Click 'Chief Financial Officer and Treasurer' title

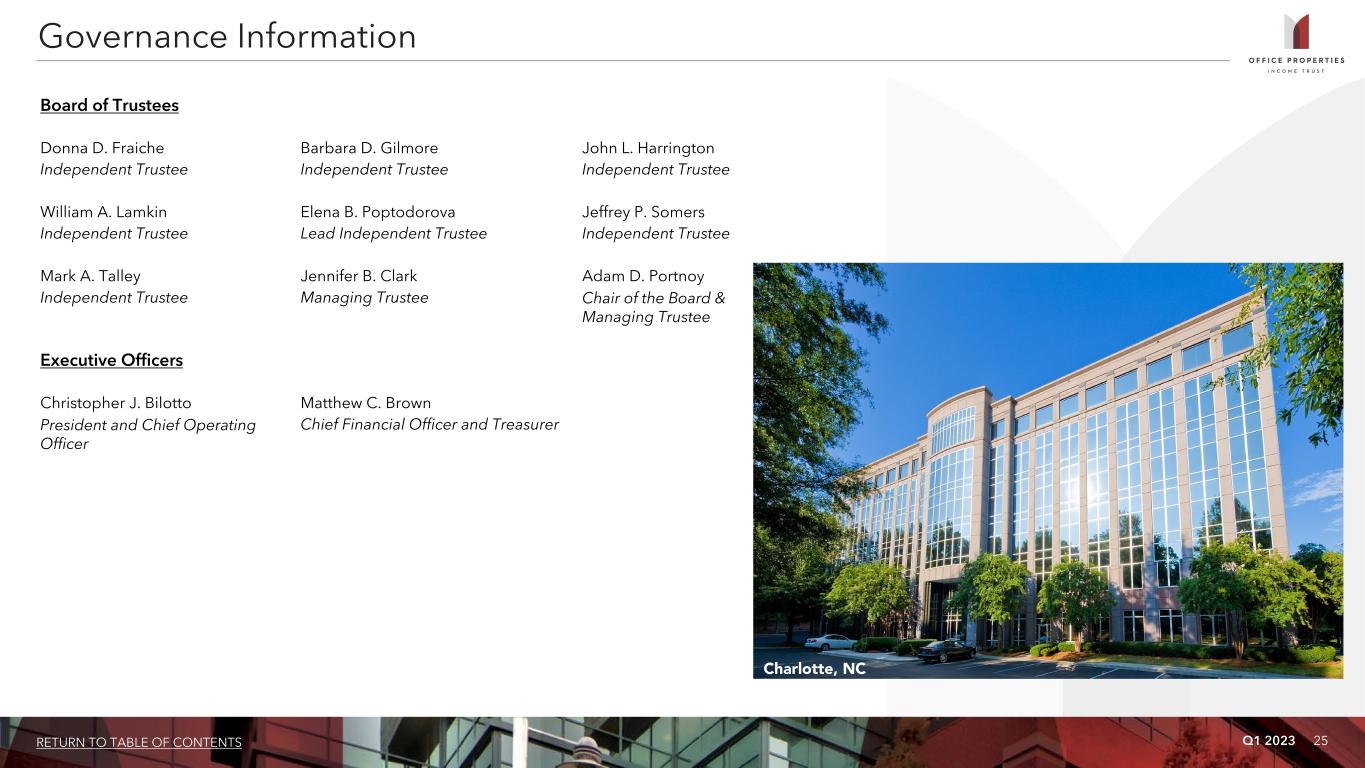[x=430, y=424]
